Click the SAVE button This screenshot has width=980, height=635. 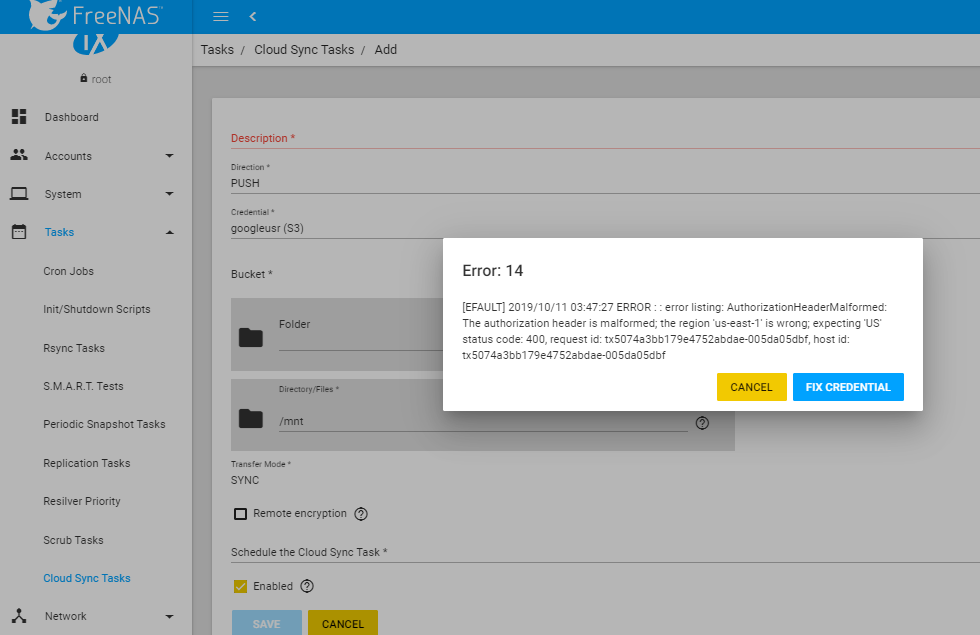tap(266, 623)
